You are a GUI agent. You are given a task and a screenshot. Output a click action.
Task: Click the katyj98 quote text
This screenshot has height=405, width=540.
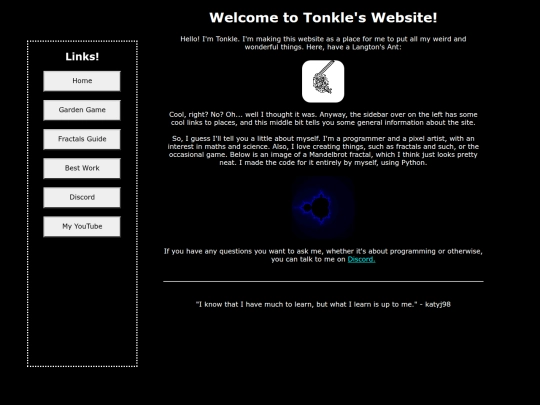tap(323, 304)
